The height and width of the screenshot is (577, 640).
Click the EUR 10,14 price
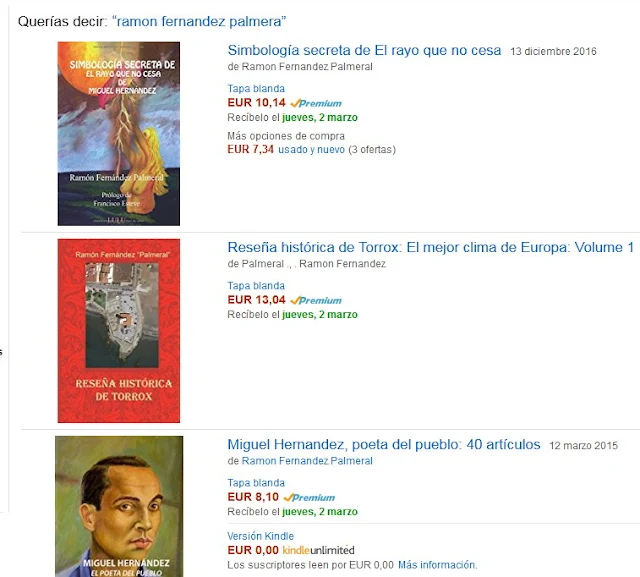256,103
